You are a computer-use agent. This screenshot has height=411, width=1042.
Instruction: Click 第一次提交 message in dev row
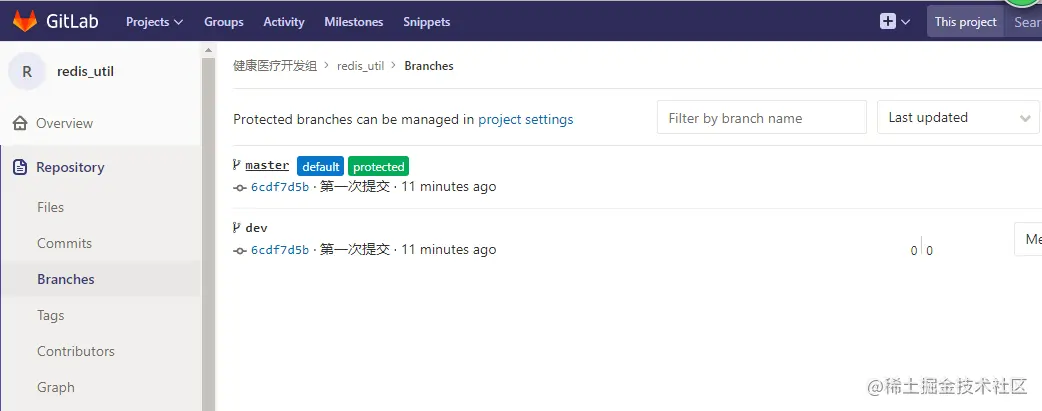(x=355, y=249)
